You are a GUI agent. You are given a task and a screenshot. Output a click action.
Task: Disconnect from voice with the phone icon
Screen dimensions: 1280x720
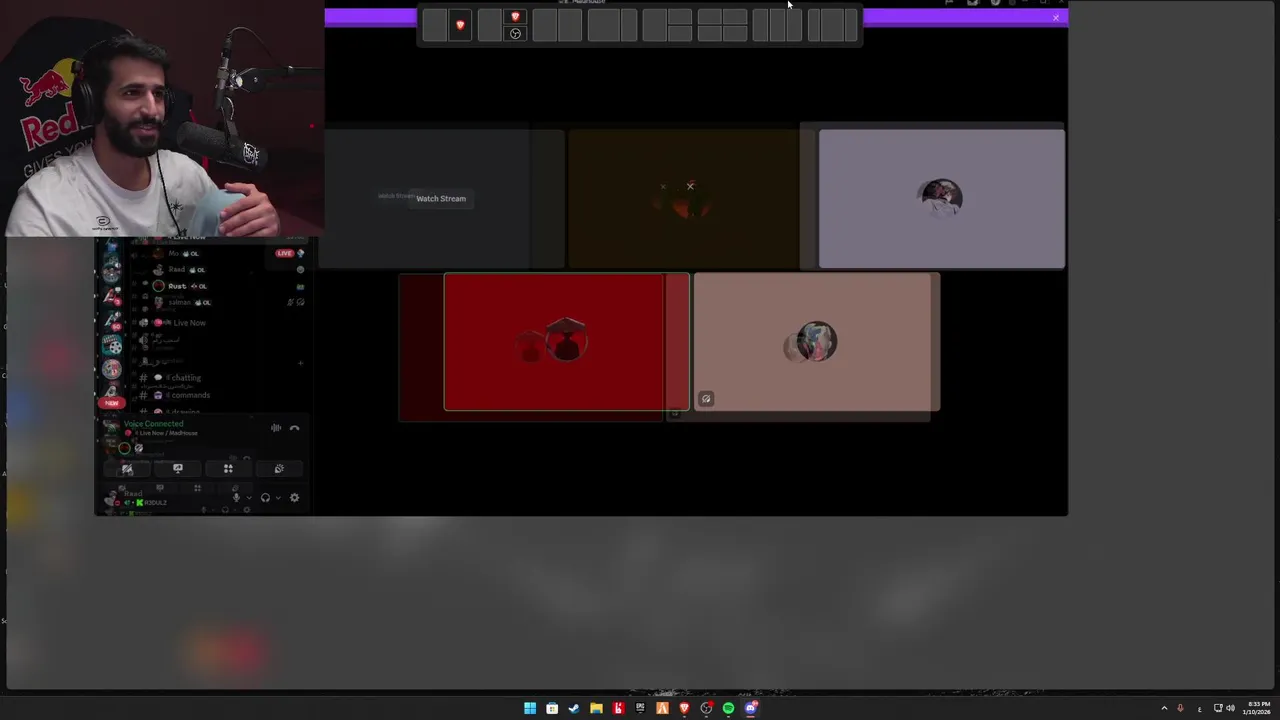(294, 428)
